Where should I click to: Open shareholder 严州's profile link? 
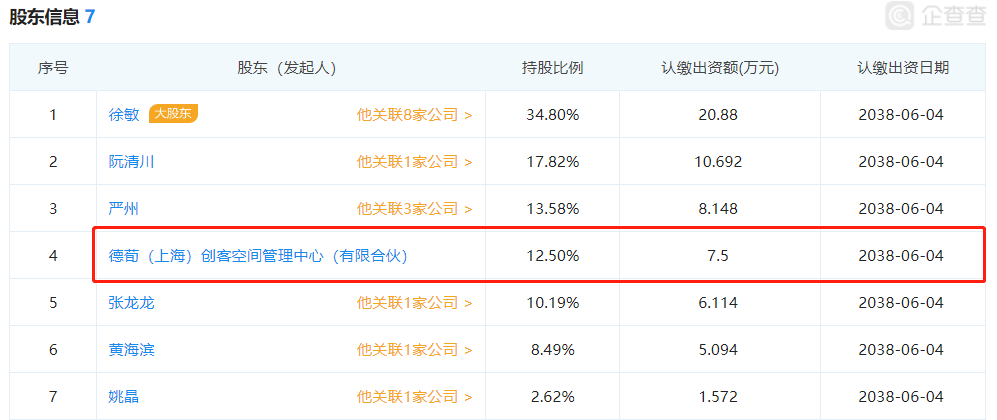coord(124,208)
